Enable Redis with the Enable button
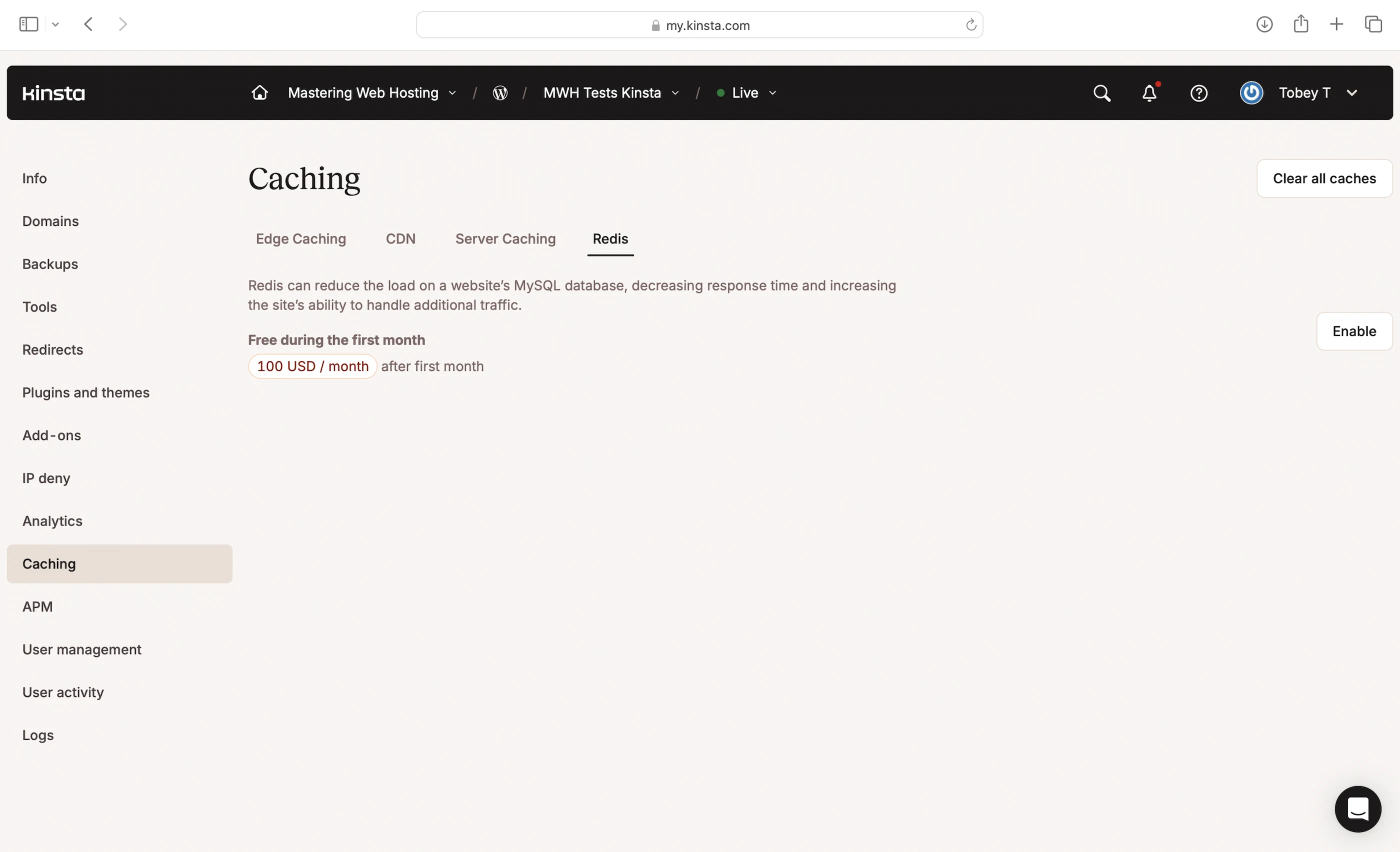Viewport: 1400px width, 852px height. pyautogui.click(x=1353, y=331)
